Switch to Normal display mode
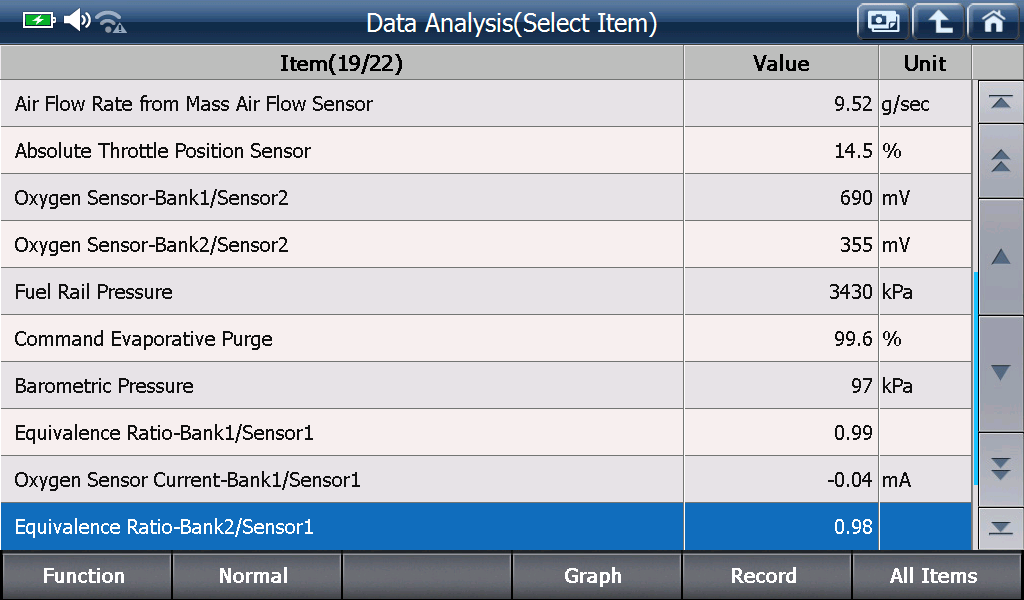This screenshot has height=600, width=1024. 255,576
